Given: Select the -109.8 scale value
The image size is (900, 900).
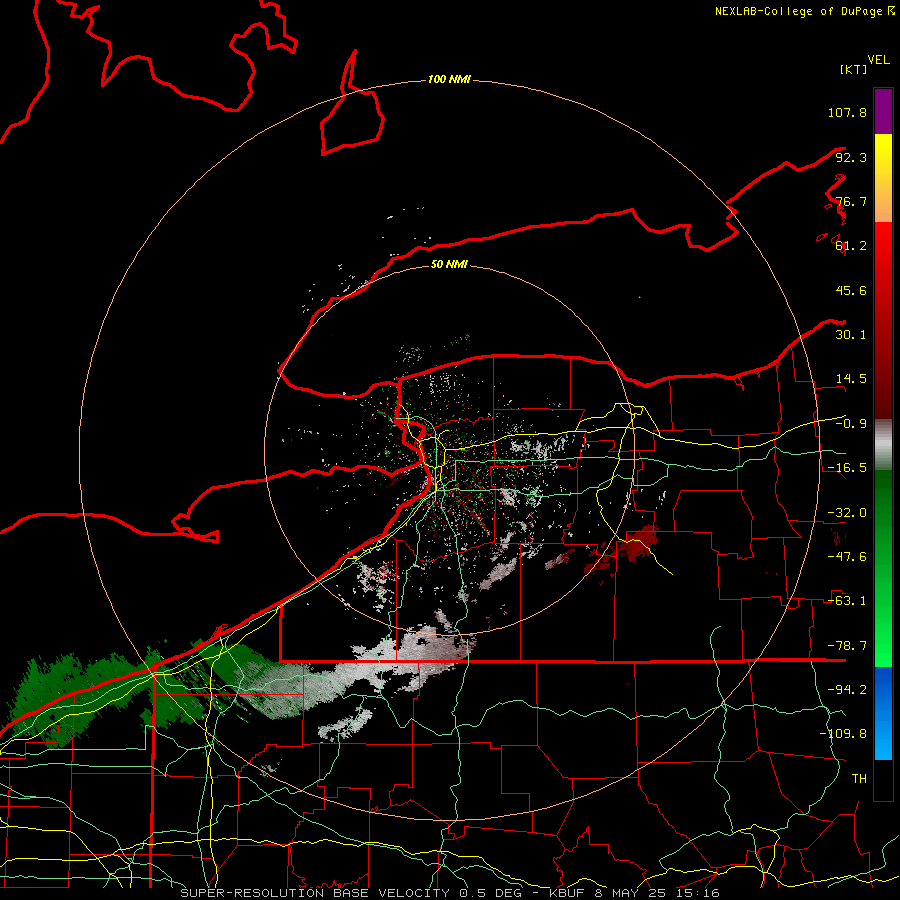Looking at the screenshot, I should [x=843, y=734].
